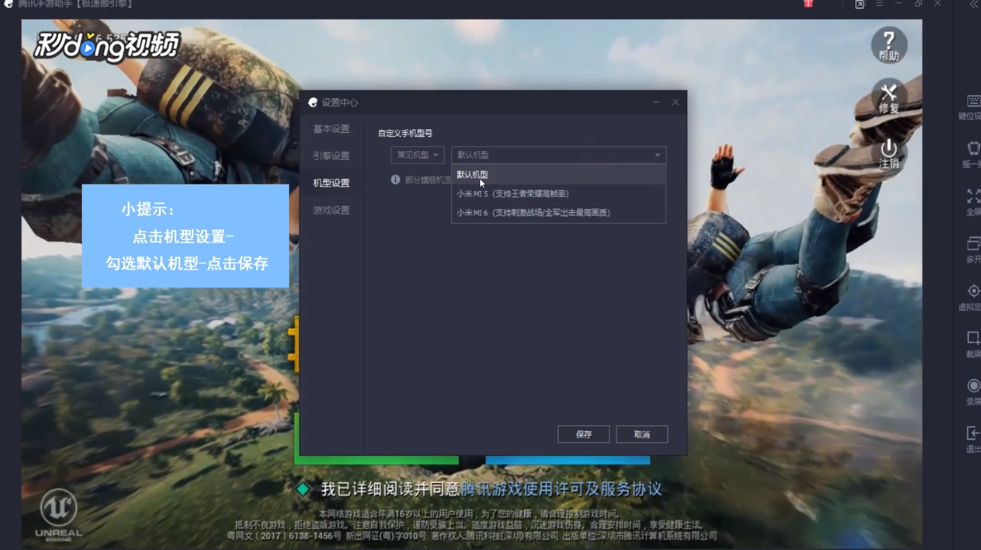Switch to 引擎设置 tab
981x550 pixels.
[x=332, y=156]
